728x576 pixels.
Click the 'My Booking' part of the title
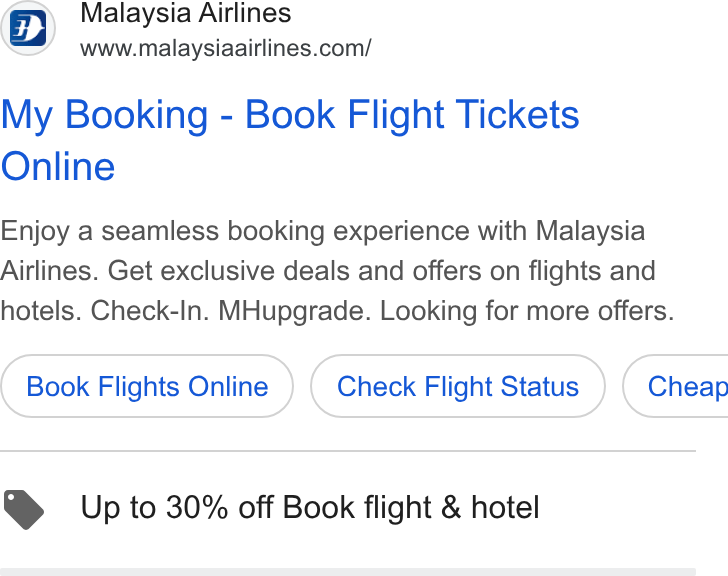[x=104, y=115]
